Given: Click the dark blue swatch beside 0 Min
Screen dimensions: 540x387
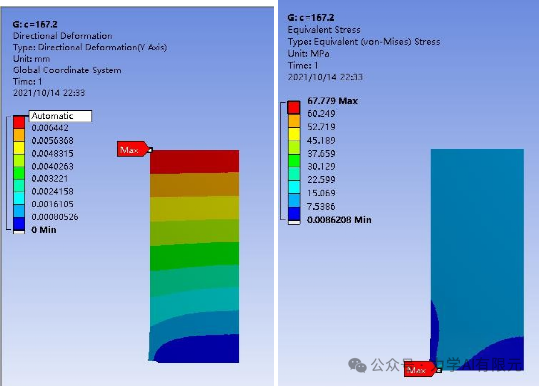Looking at the screenshot, I should [19, 224].
